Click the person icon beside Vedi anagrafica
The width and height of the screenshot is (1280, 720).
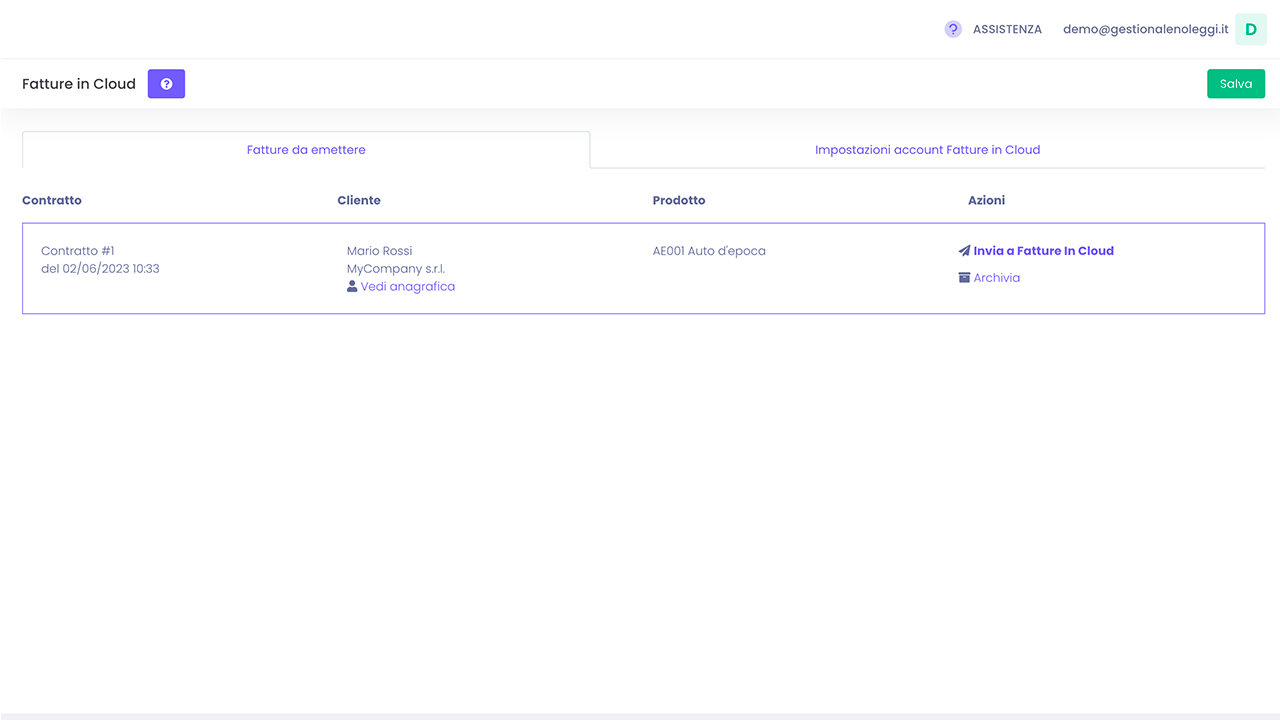pos(352,286)
